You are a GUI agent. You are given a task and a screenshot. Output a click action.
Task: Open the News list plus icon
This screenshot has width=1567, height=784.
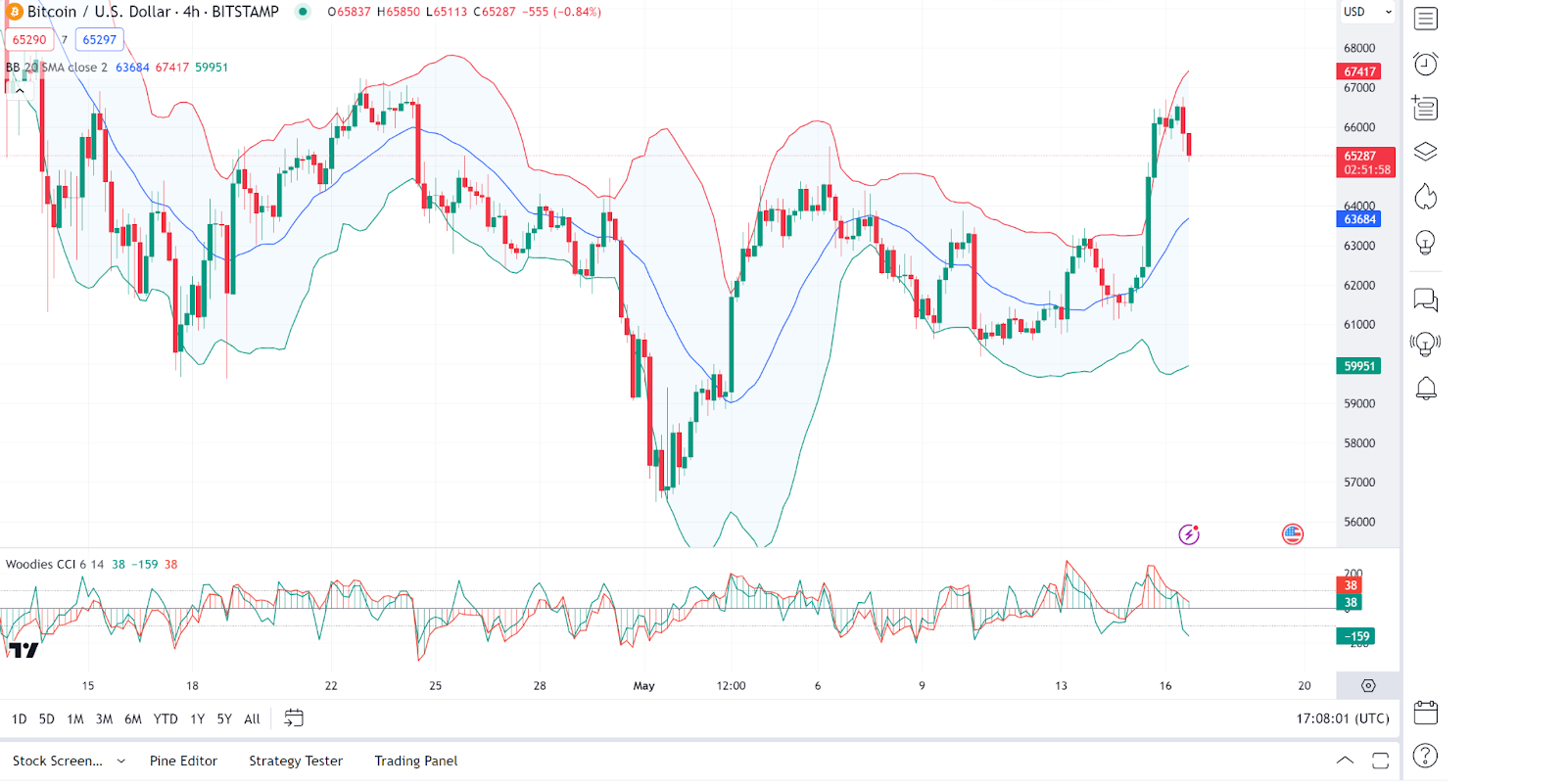(1425, 108)
